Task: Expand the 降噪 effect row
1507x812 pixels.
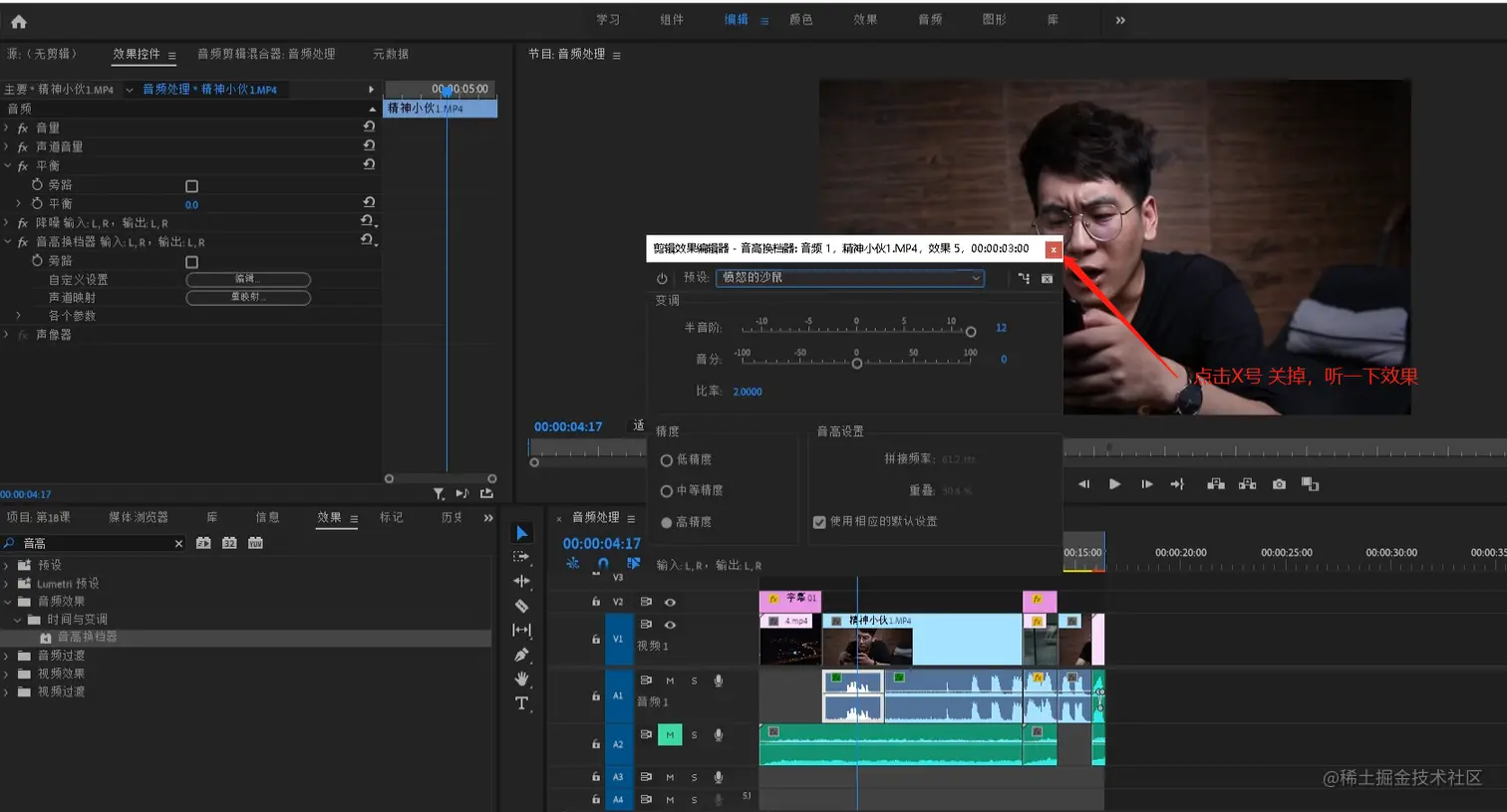Action: click(x=7, y=222)
